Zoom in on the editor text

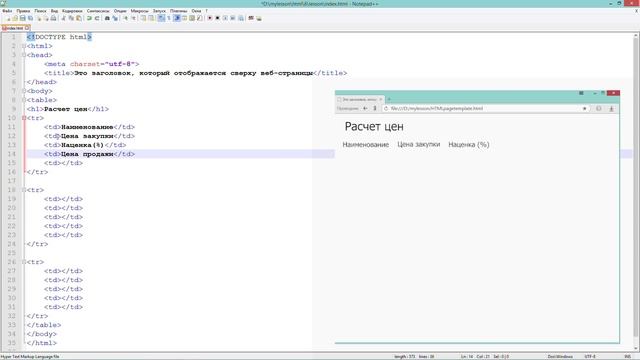pyautogui.click(x=126, y=18)
